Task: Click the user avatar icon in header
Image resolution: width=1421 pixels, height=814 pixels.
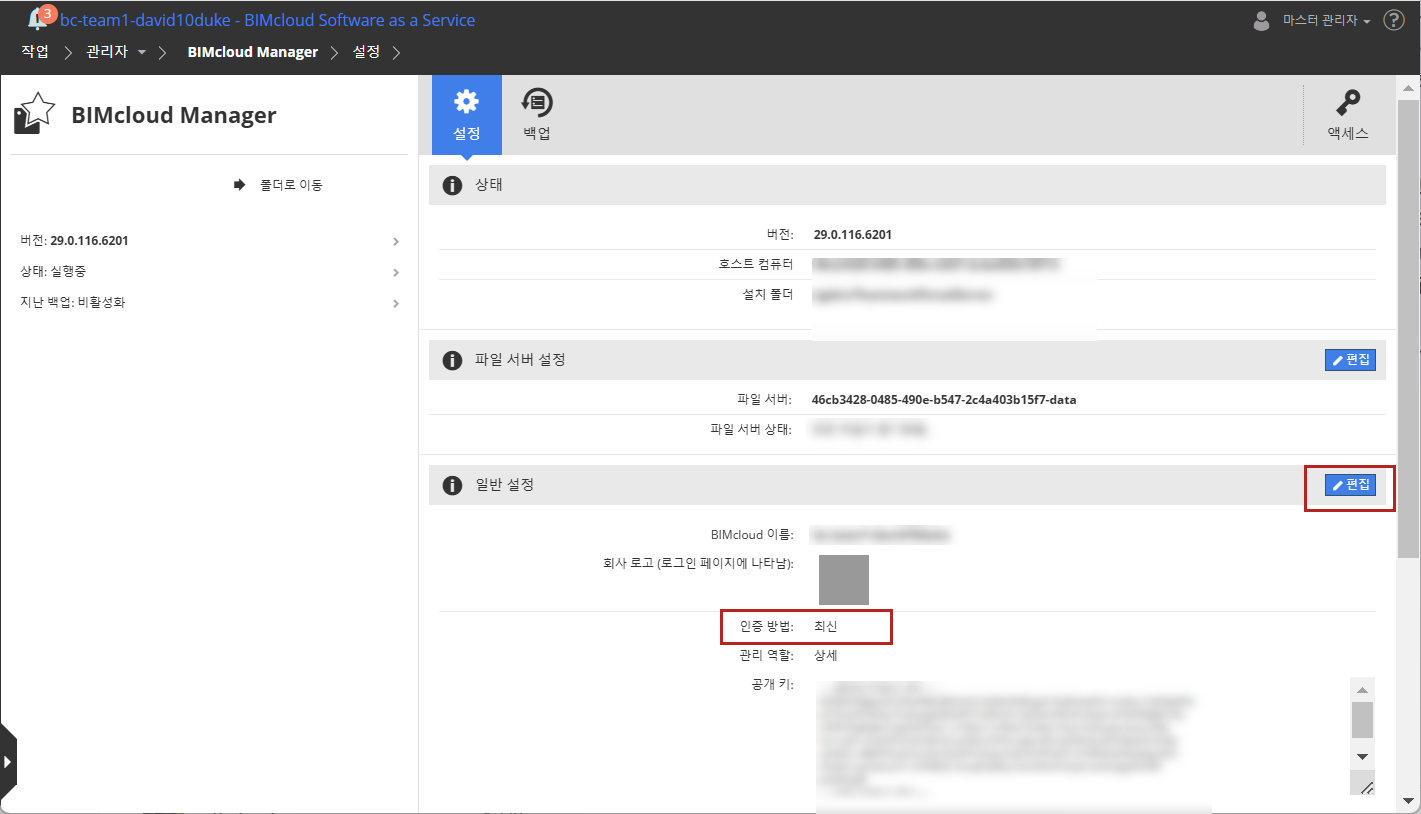Action: coord(1261,20)
